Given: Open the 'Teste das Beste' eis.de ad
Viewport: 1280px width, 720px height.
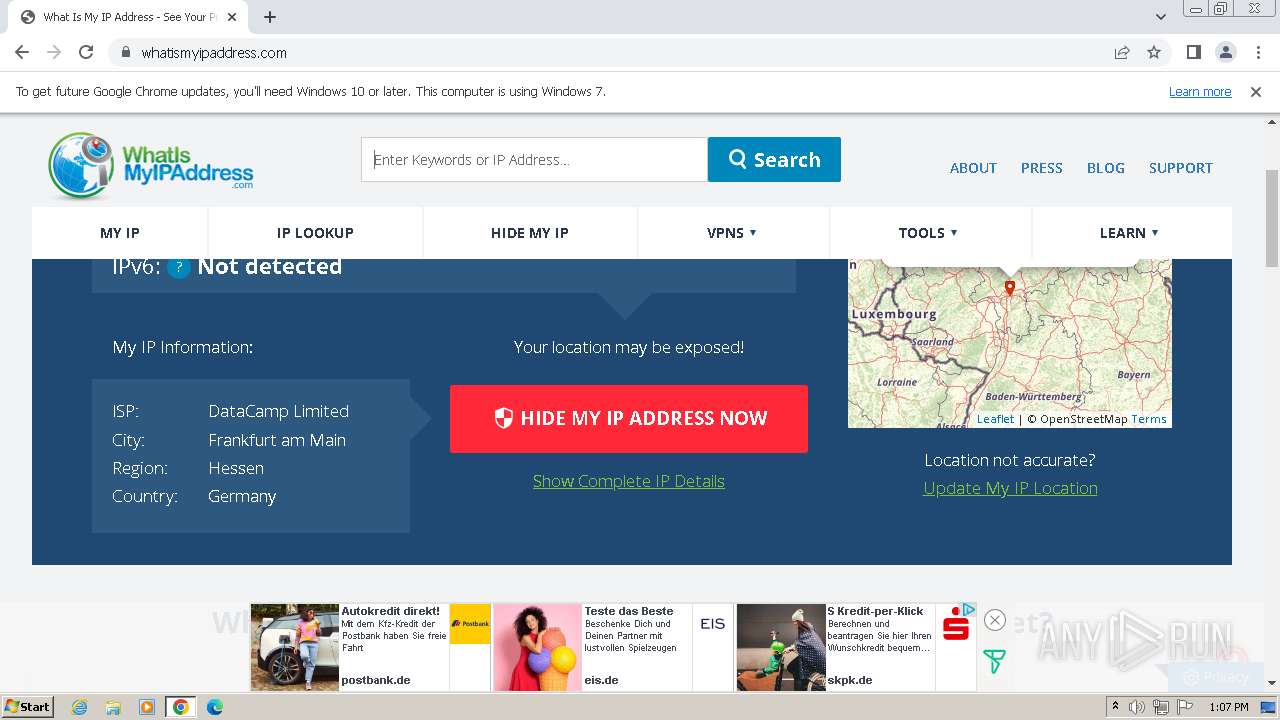Looking at the screenshot, I should tap(613, 647).
